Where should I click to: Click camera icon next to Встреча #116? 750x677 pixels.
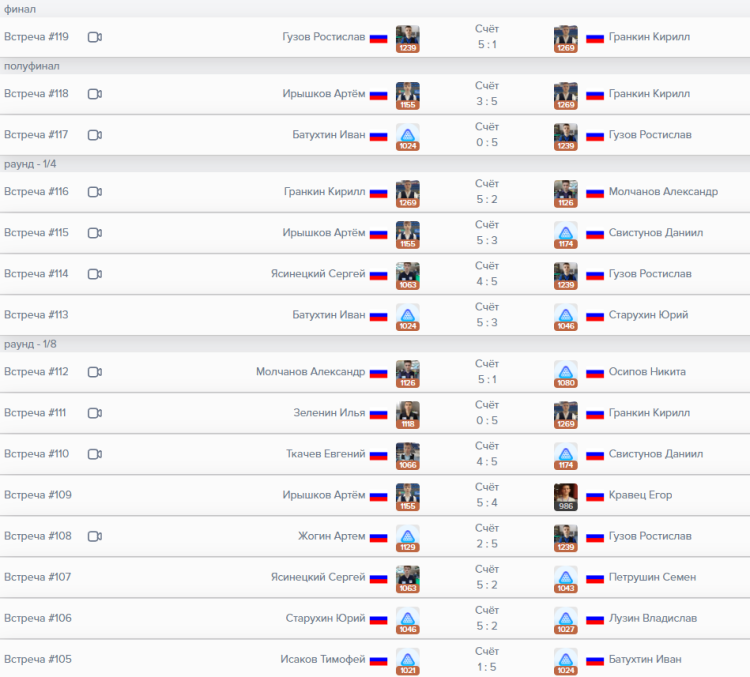pos(95,192)
